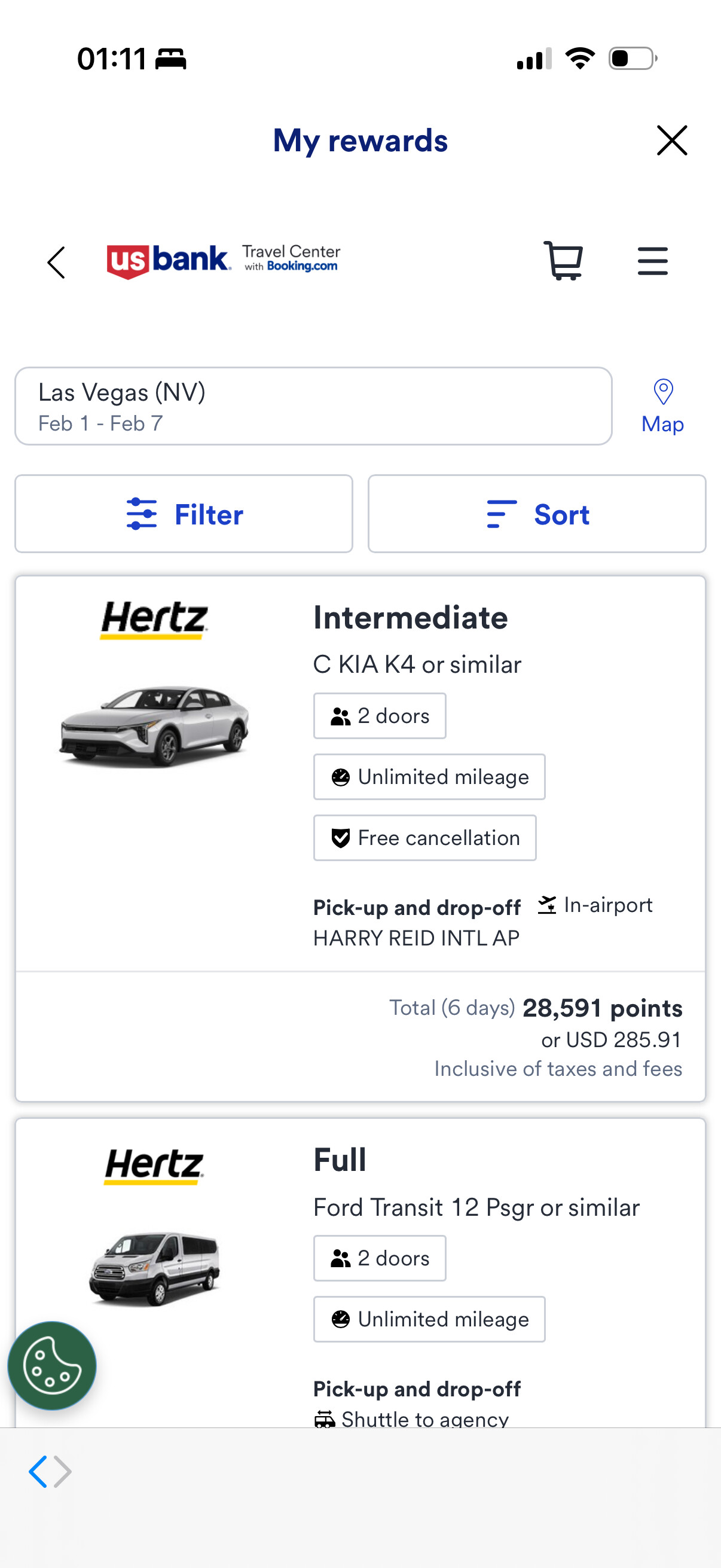
Task: Click the Hertz logo on Intermediate listing
Action: pos(155,620)
